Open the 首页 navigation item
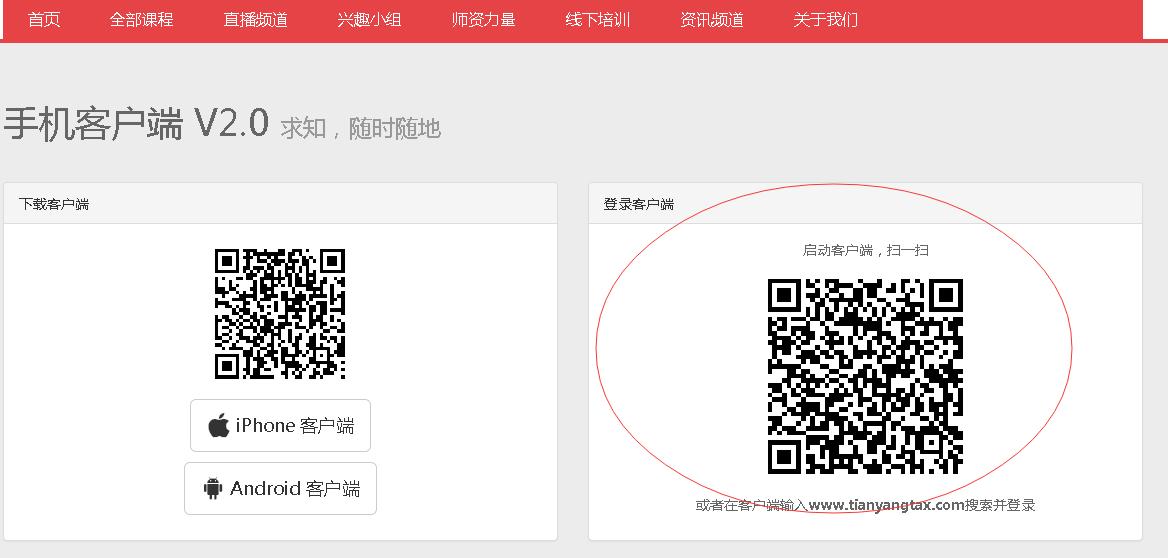The width and height of the screenshot is (1168, 558). 44,20
